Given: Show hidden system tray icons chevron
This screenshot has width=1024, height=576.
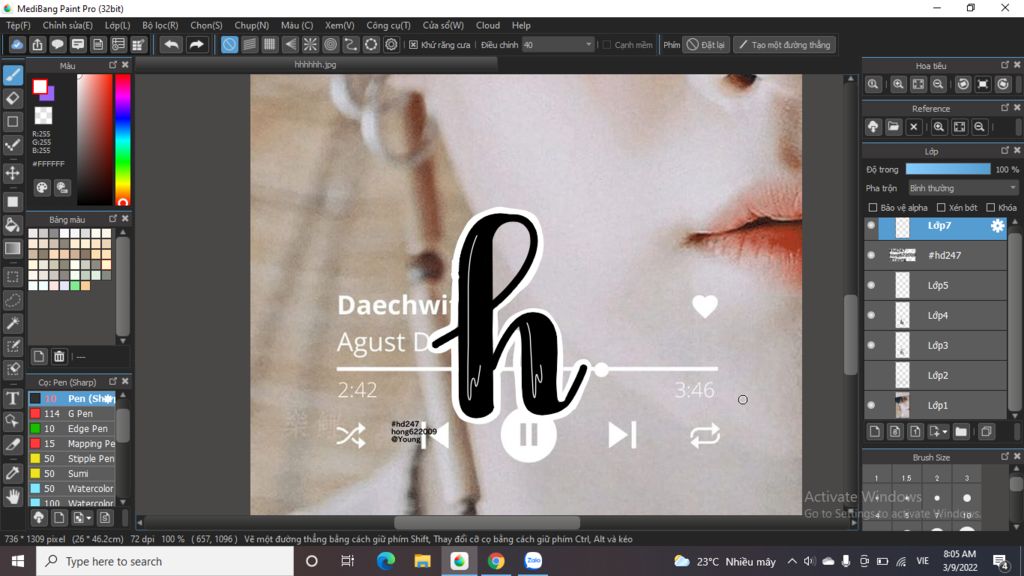Looking at the screenshot, I should coord(792,561).
